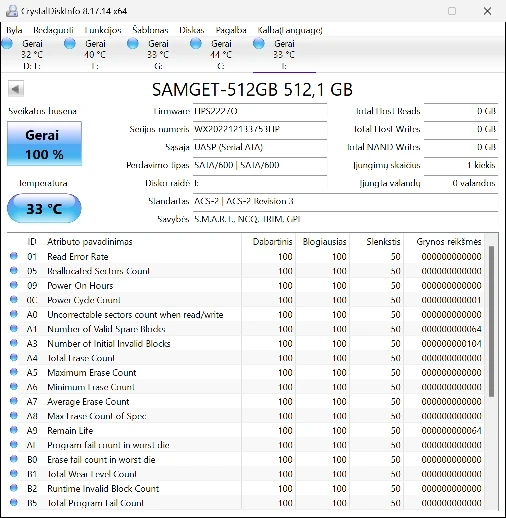Viewport: 506px width, 518px height.
Task: Select the 'Remain Life' attribute name
Action: coord(70,431)
